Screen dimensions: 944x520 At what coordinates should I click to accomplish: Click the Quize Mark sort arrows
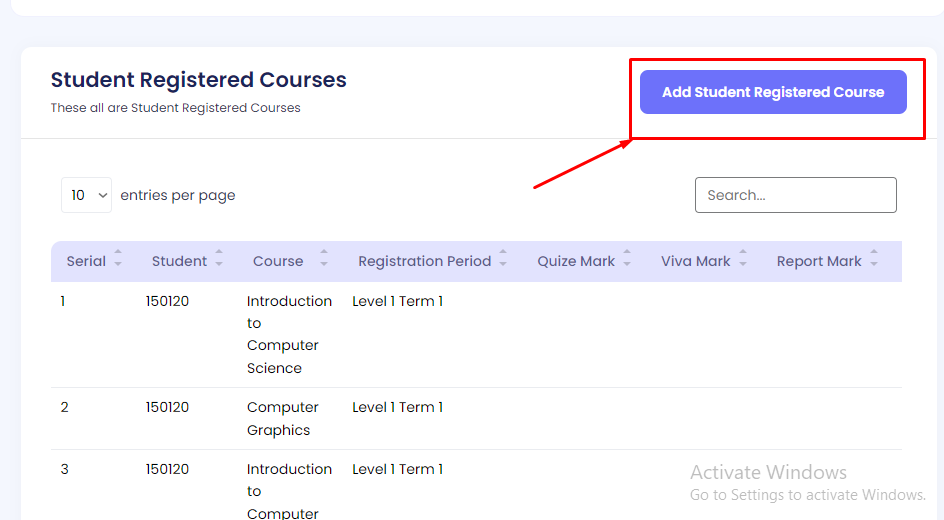click(x=627, y=258)
